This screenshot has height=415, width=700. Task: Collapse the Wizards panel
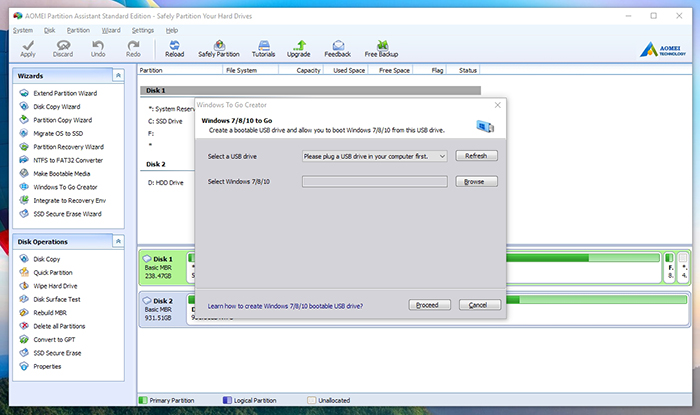tap(118, 75)
